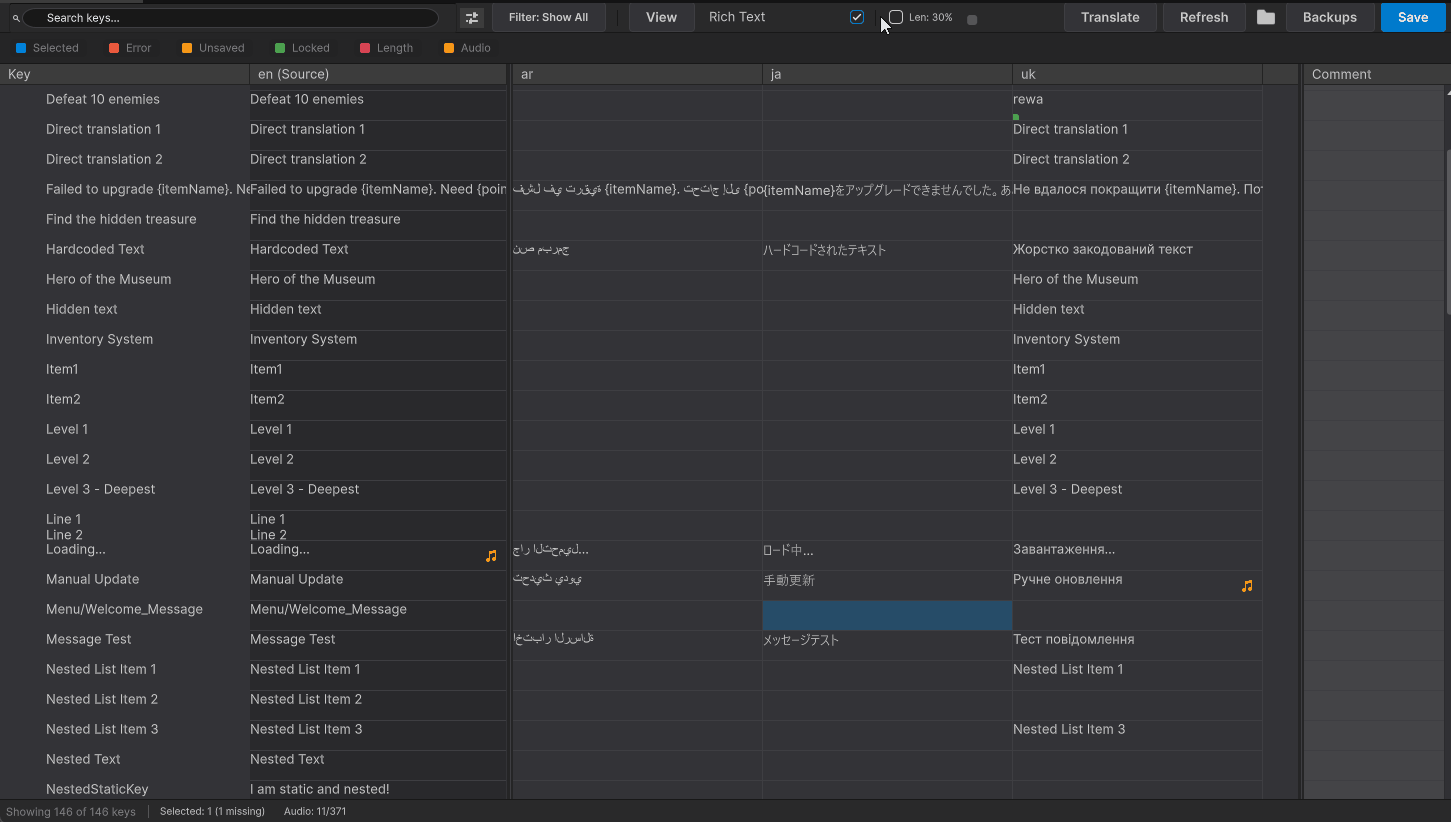Click the orange Audio legend swatch
This screenshot has height=822, width=1451.
pyautogui.click(x=449, y=47)
